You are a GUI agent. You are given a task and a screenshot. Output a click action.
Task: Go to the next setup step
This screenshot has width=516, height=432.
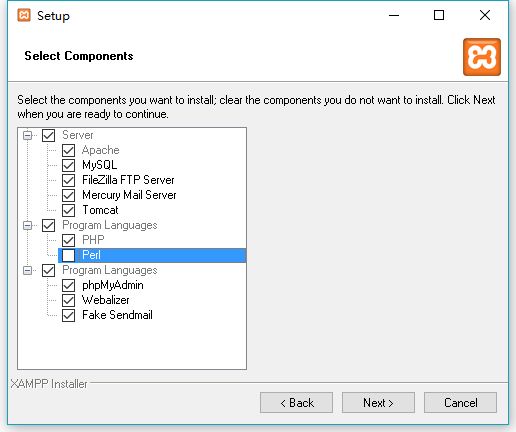pyautogui.click(x=378, y=403)
